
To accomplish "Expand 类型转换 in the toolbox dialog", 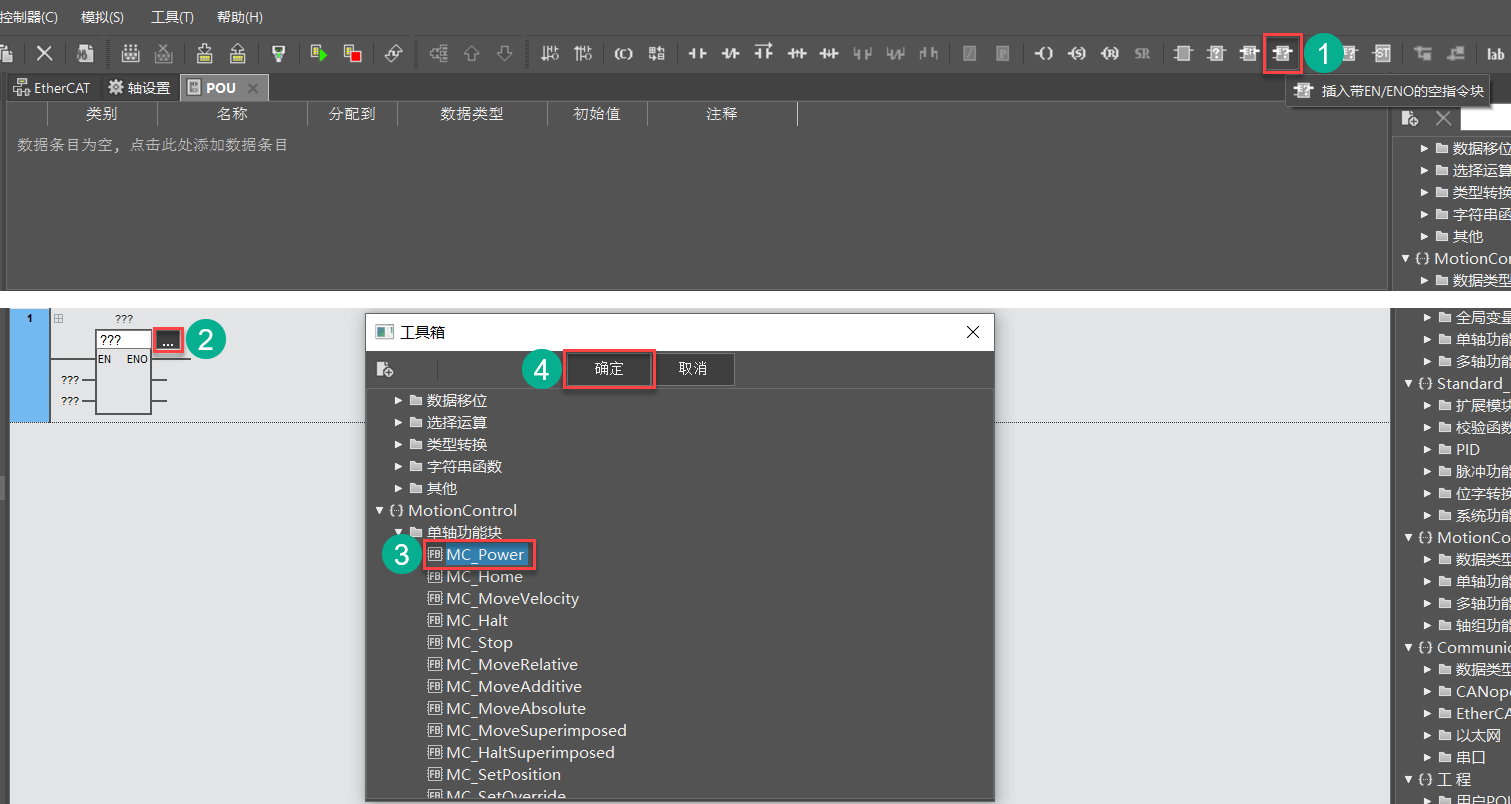I will (x=399, y=444).
